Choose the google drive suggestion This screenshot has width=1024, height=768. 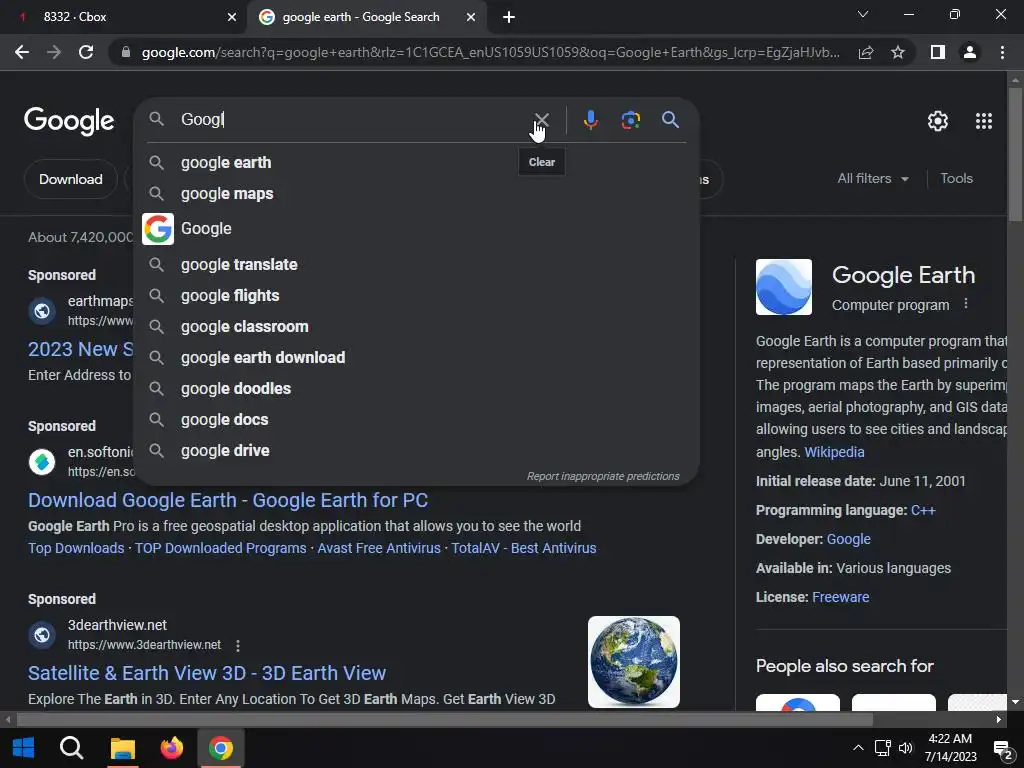coord(416,451)
